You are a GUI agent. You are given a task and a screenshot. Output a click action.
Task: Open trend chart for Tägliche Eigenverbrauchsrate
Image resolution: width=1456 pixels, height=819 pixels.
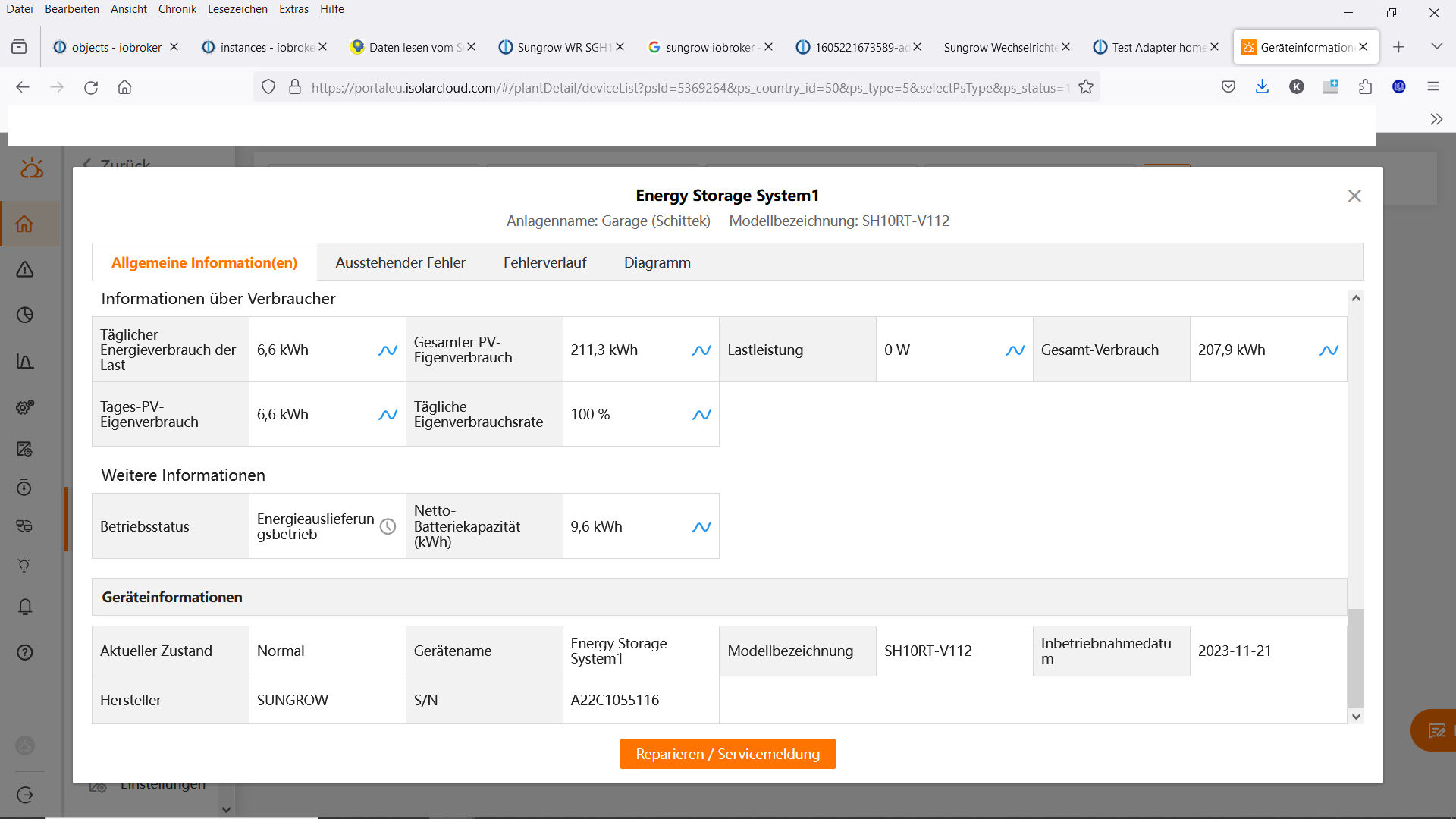[x=701, y=415]
